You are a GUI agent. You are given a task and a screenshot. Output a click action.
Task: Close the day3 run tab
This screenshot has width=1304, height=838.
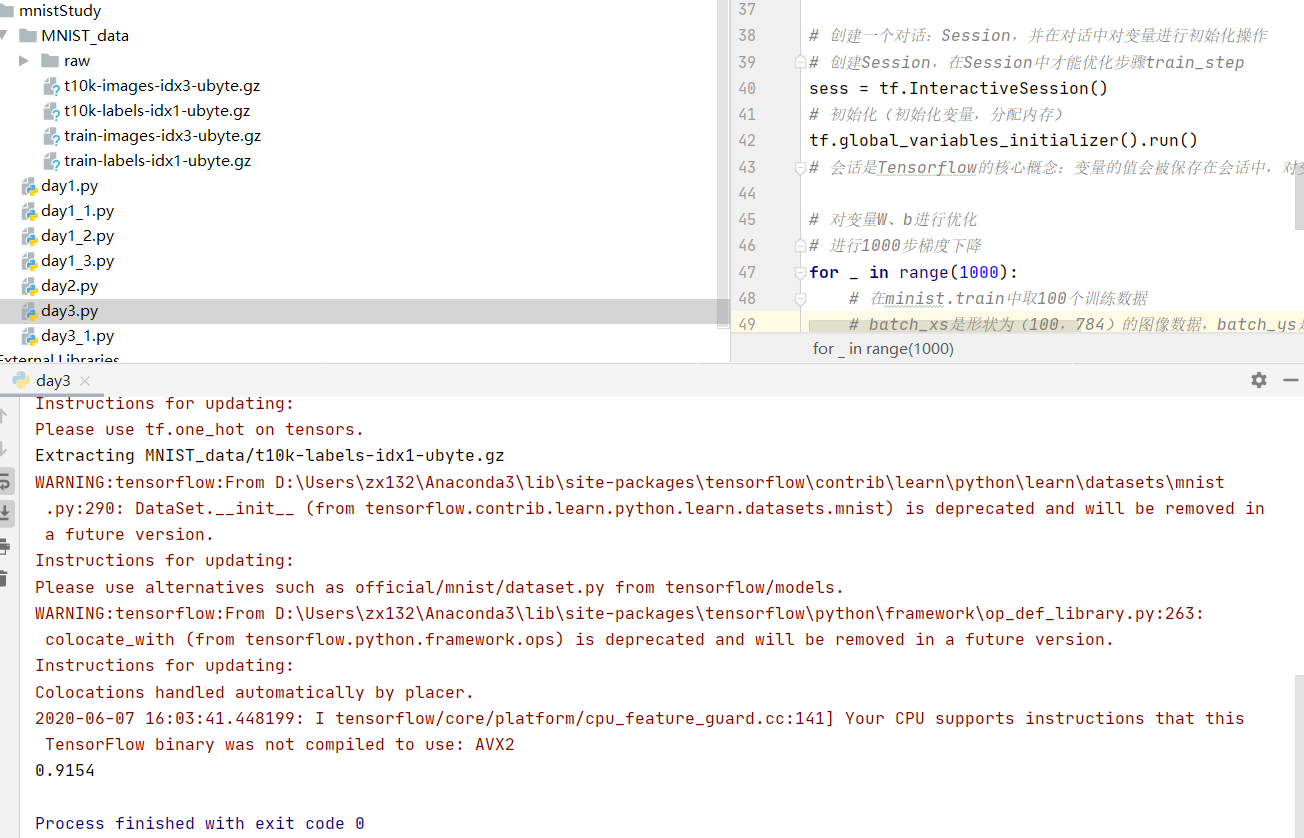(x=85, y=380)
